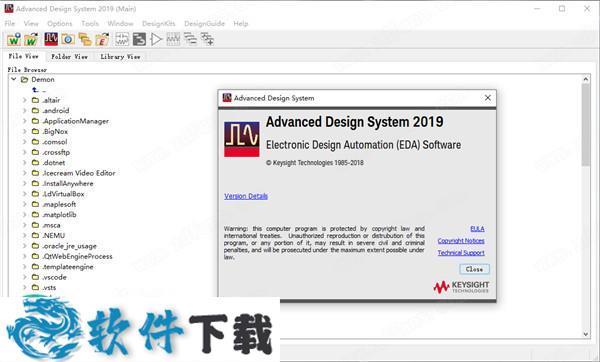The height and width of the screenshot is (362, 600).
Task: Open the File menu
Action: (10, 23)
